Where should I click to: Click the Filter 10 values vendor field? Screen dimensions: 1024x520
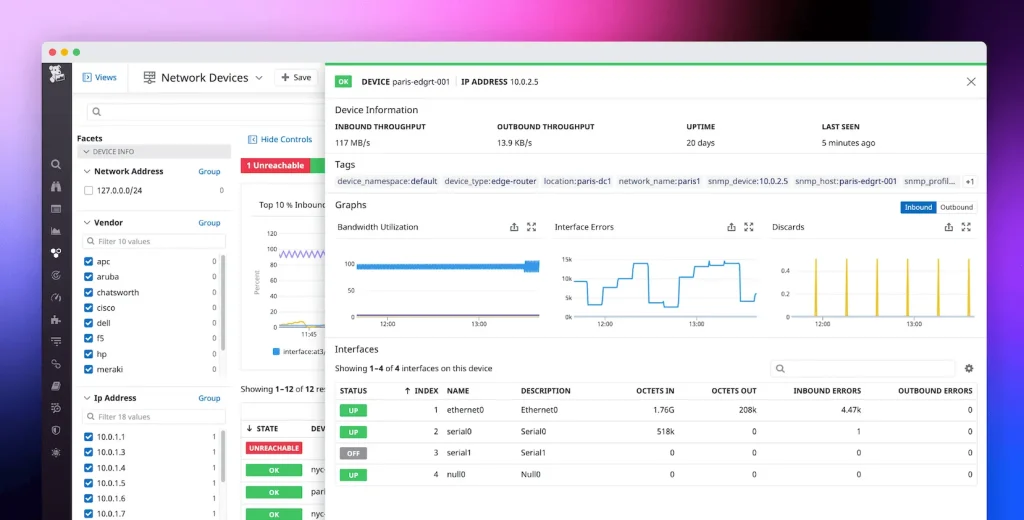154,241
